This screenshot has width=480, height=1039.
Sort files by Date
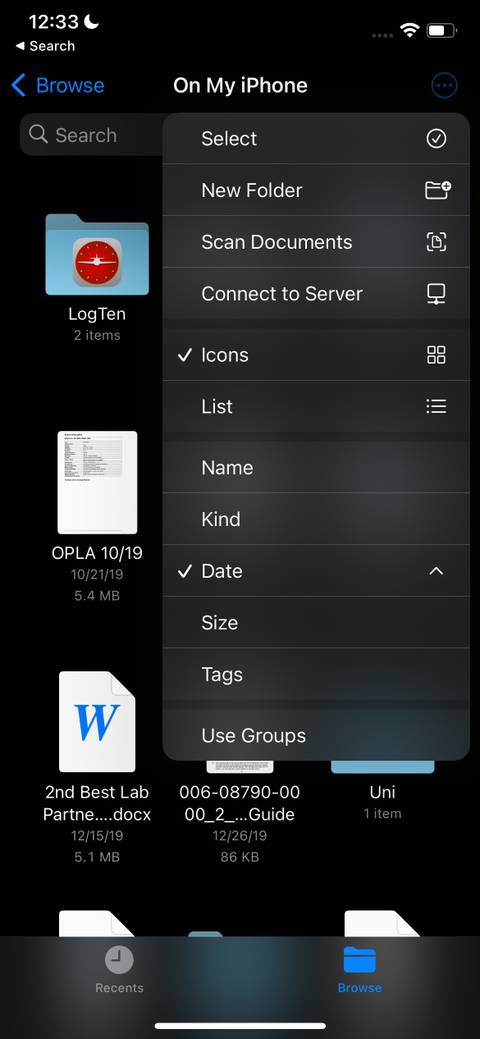(316, 571)
